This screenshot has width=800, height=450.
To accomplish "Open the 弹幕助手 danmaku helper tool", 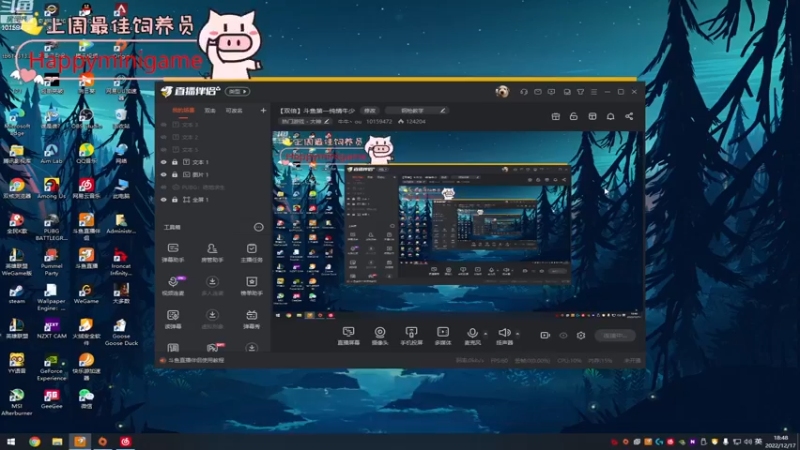I will pos(173,253).
